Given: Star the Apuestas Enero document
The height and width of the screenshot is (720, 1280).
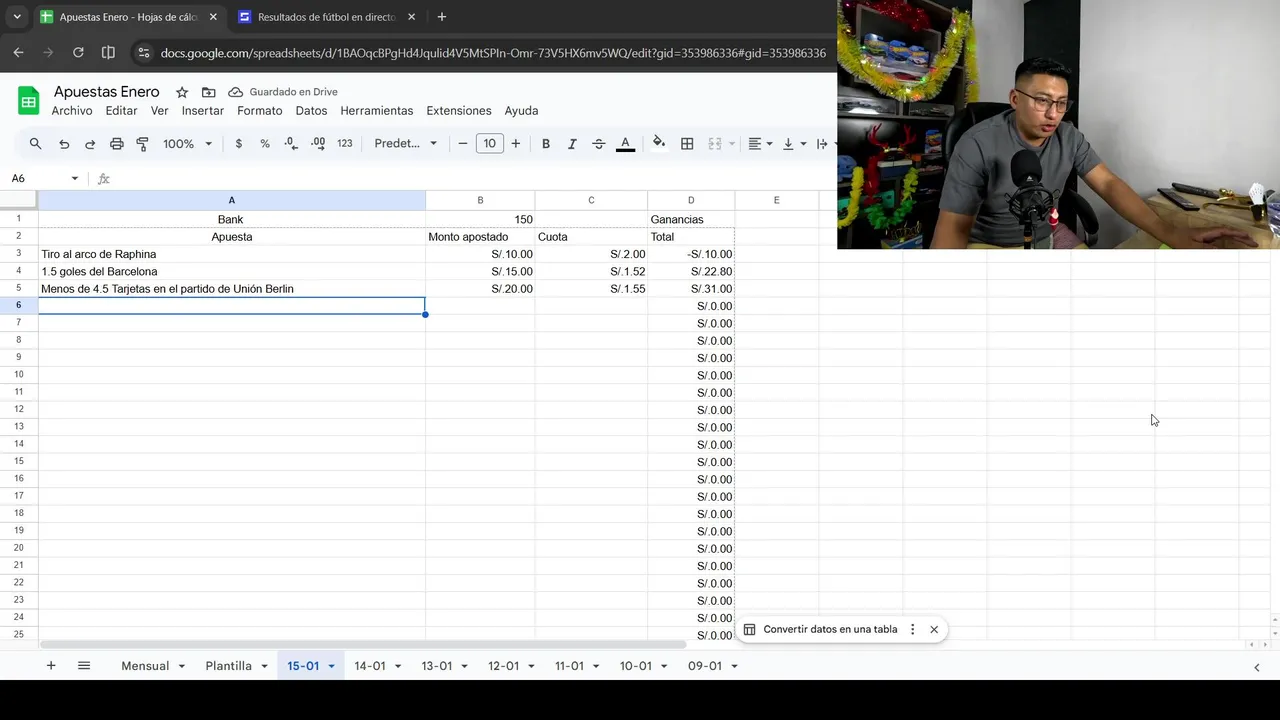Looking at the screenshot, I should (x=182, y=92).
